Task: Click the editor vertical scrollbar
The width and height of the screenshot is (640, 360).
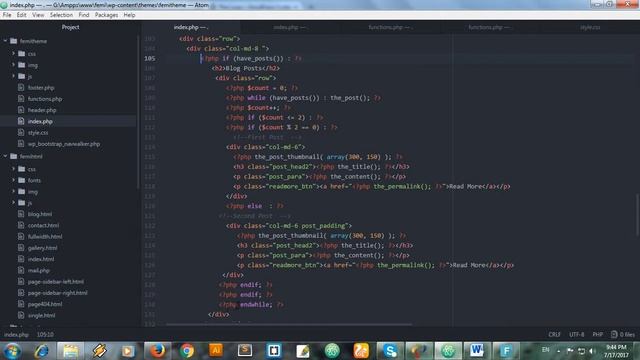Action: (x=638, y=215)
